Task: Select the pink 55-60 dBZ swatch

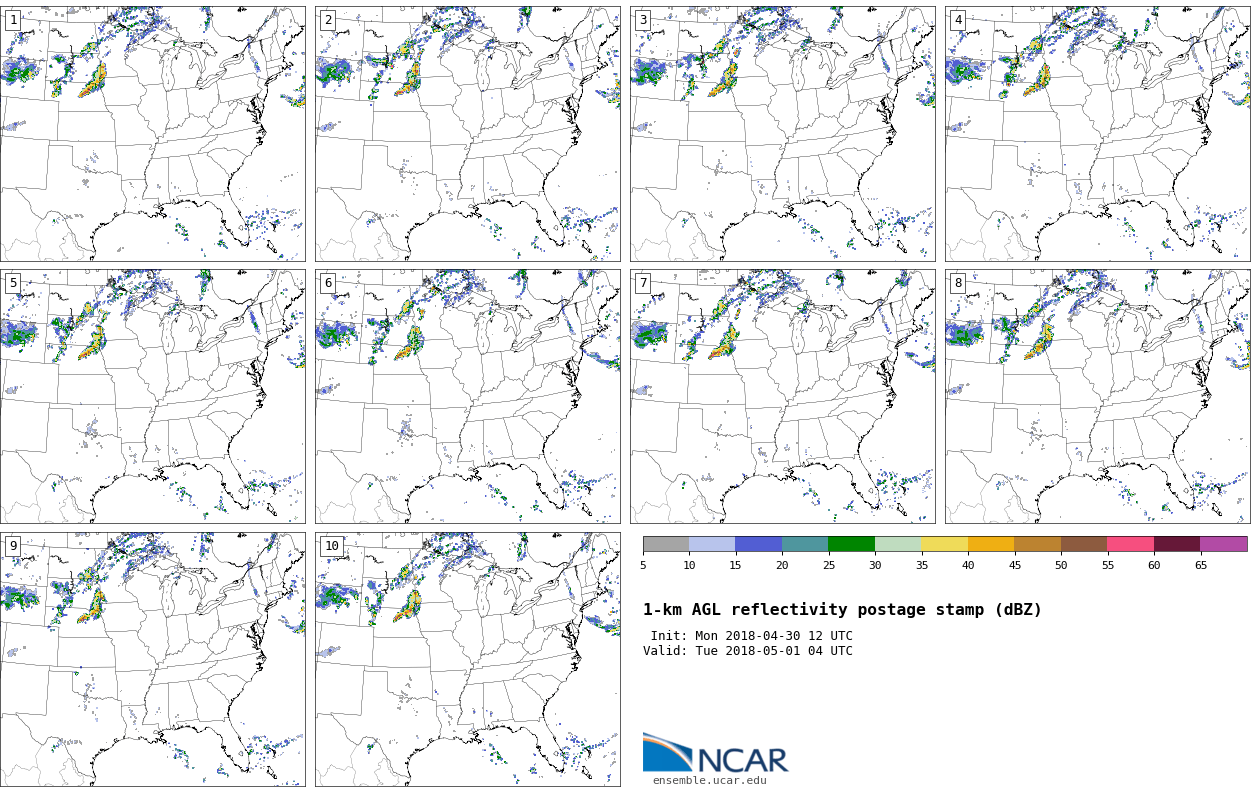Action: [x=1130, y=545]
